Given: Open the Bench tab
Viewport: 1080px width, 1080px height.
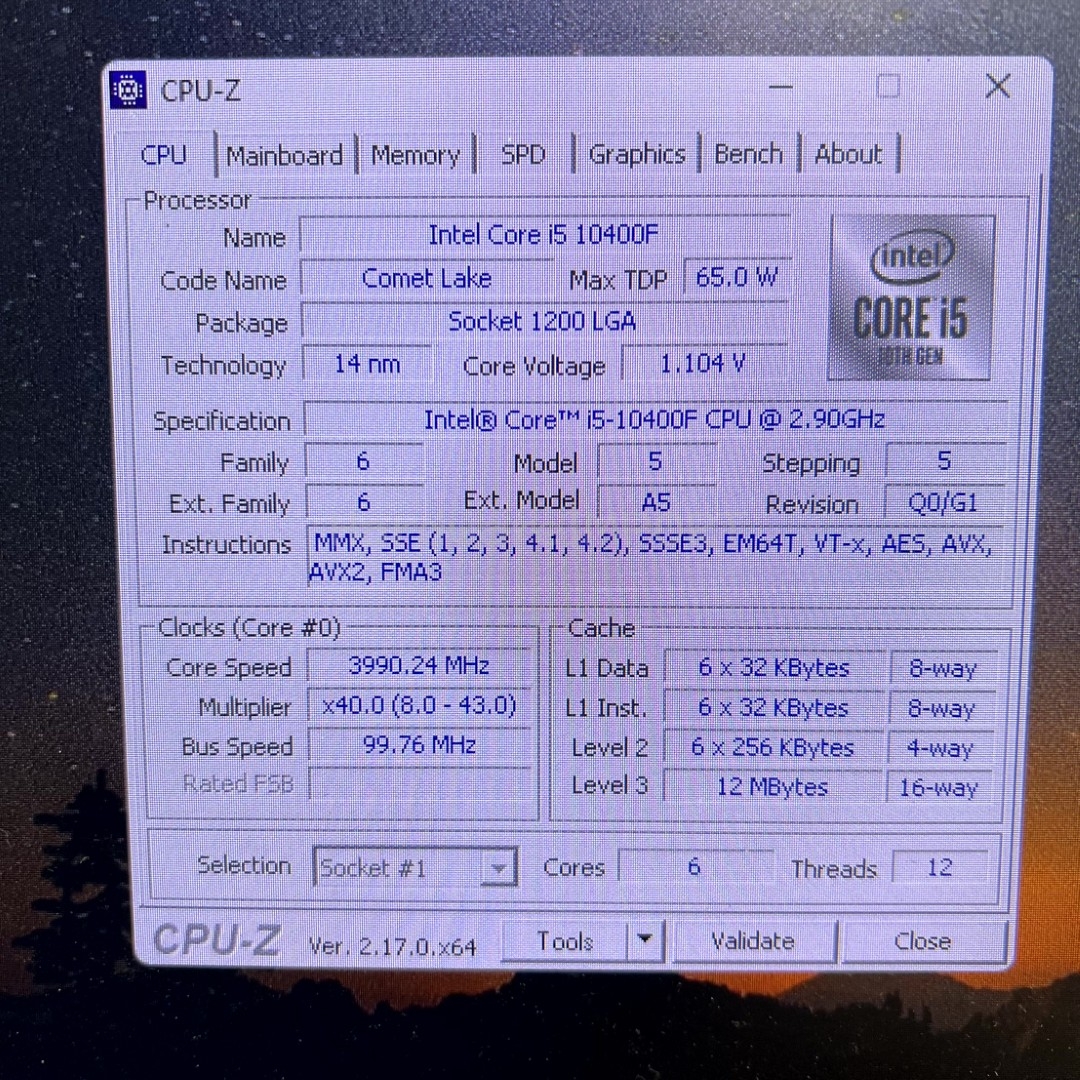Looking at the screenshot, I should (748, 155).
